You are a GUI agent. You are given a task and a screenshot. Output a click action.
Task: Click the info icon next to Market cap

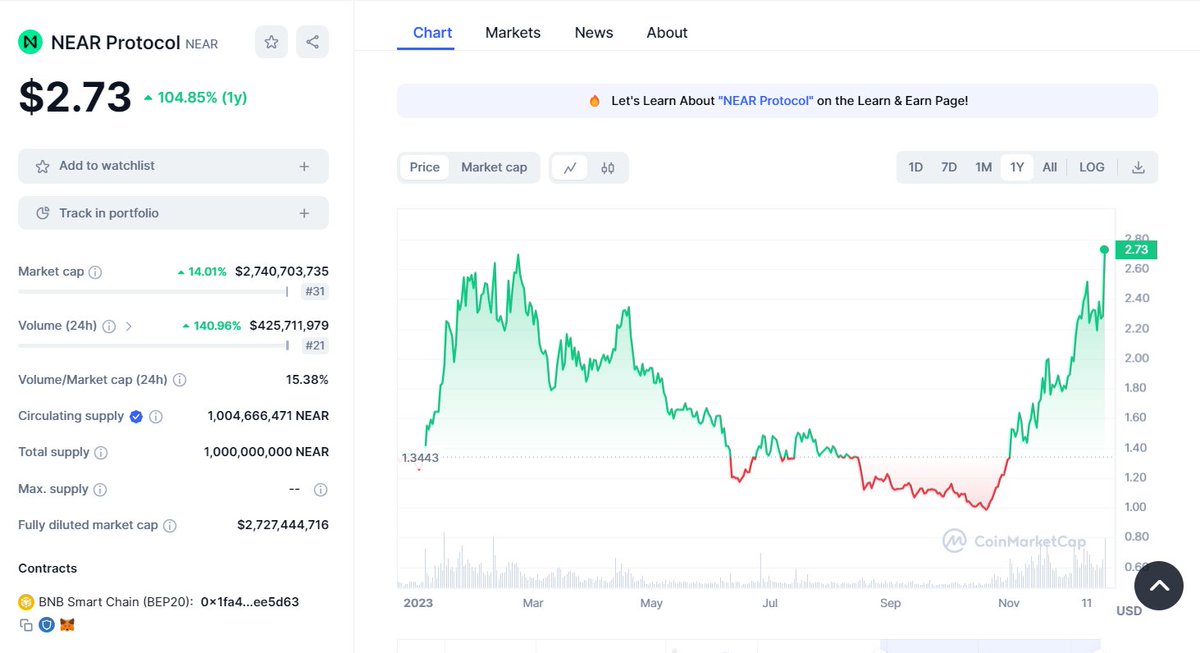(95, 272)
